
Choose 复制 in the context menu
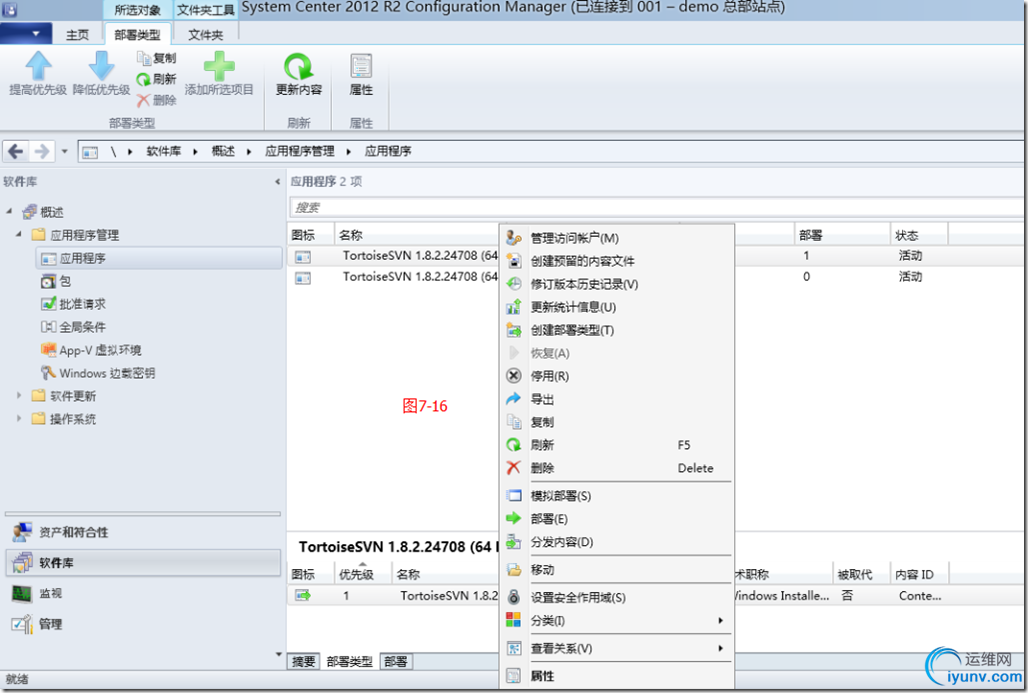coord(615,422)
